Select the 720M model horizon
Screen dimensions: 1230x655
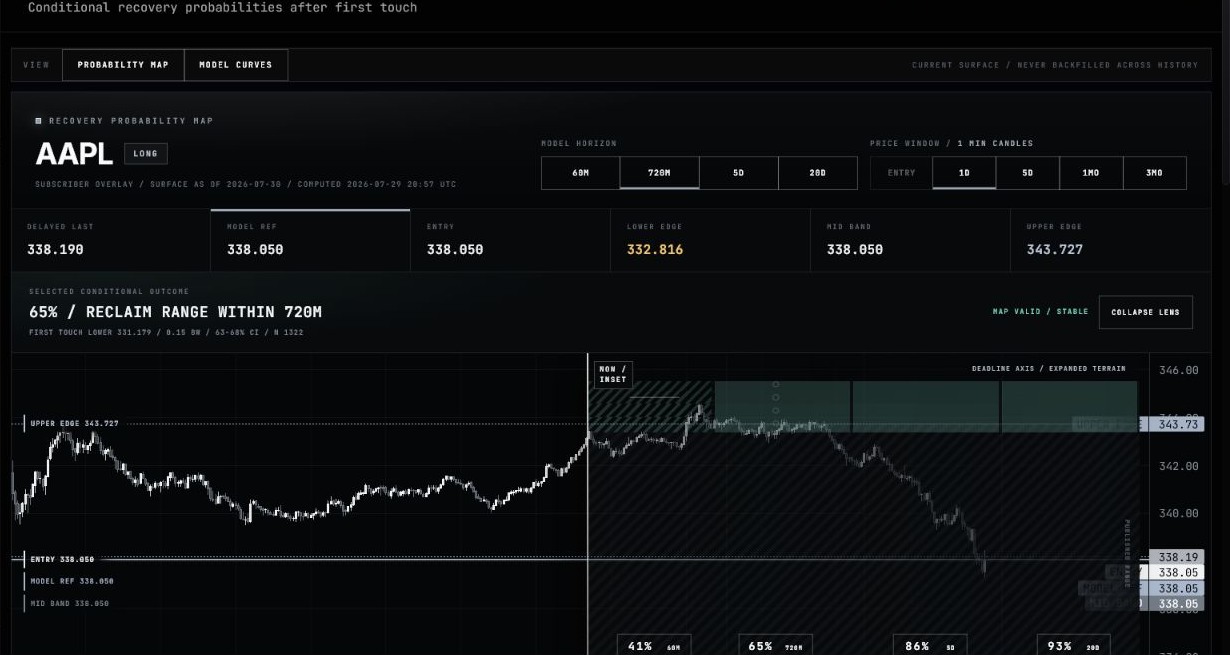coord(659,173)
